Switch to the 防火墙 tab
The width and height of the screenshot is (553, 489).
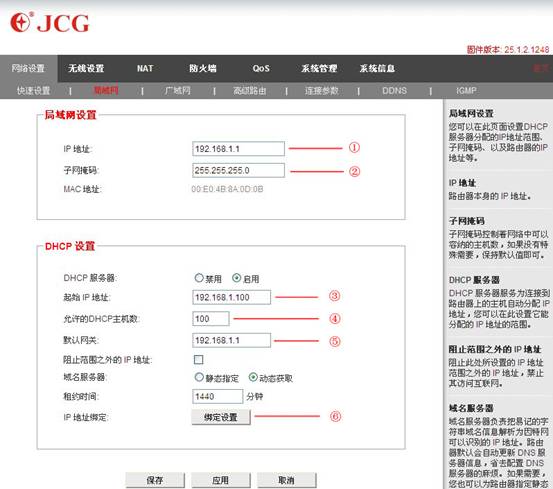point(203,68)
